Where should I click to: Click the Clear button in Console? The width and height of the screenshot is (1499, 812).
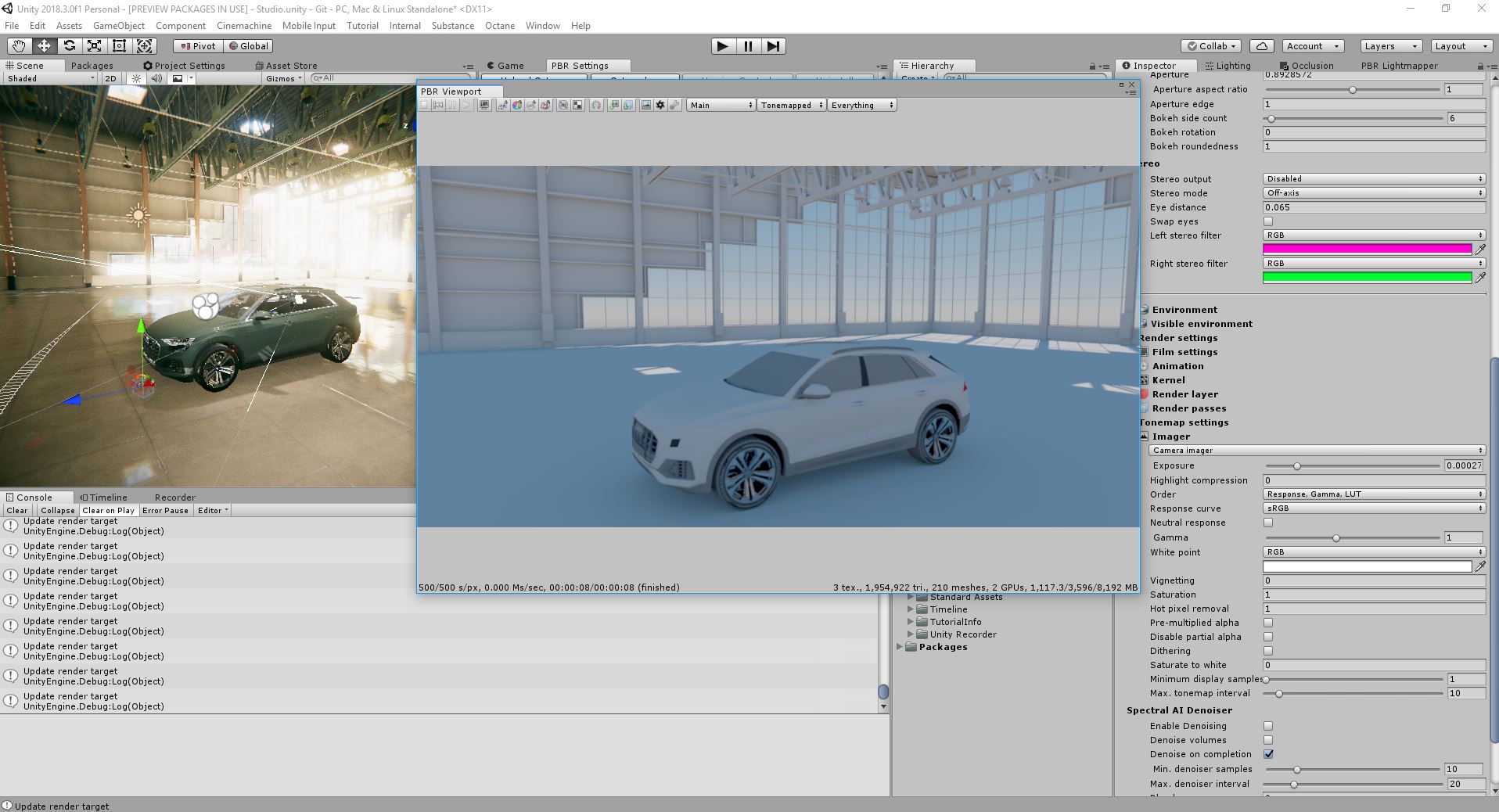click(x=17, y=510)
